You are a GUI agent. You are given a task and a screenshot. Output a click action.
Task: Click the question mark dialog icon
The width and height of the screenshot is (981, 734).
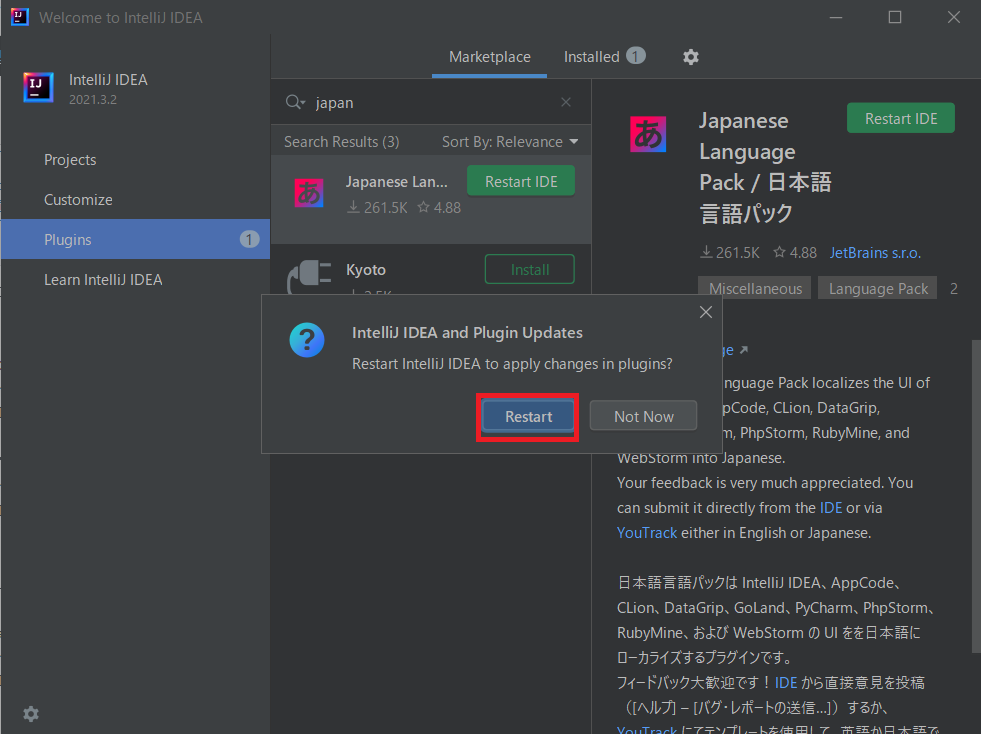[307, 340]
